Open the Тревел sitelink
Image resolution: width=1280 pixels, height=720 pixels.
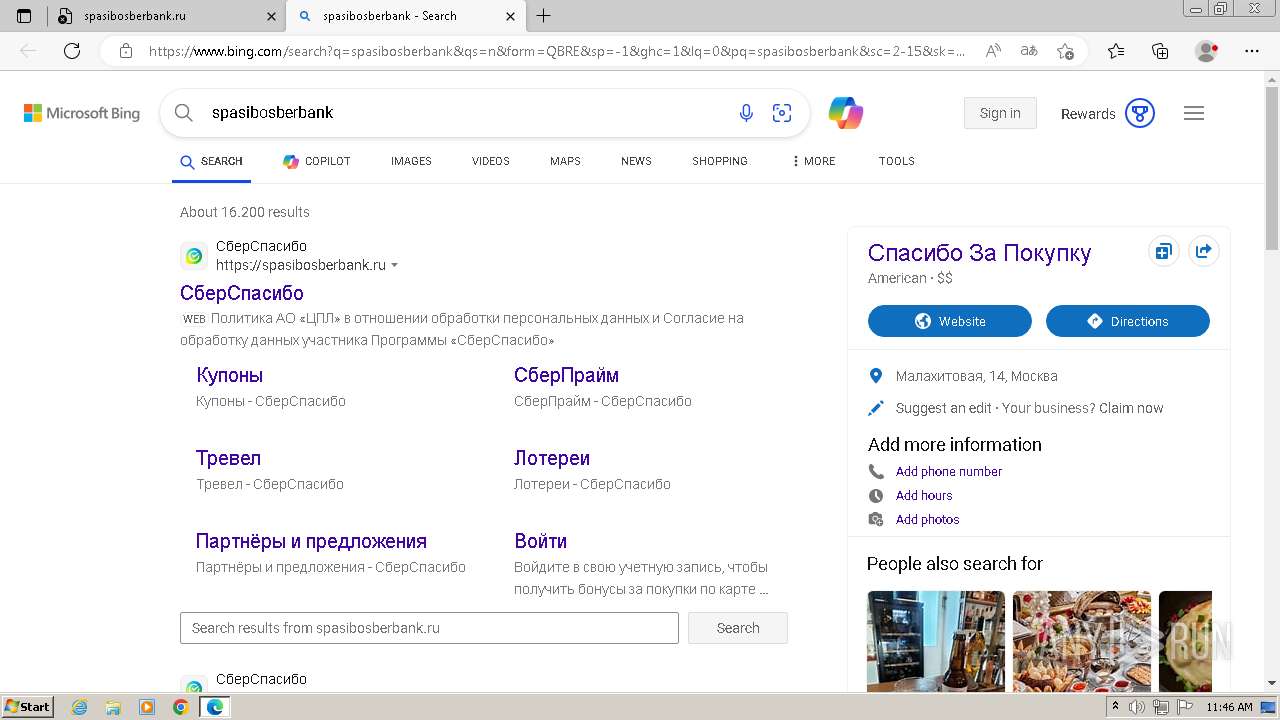coord(228,458)
